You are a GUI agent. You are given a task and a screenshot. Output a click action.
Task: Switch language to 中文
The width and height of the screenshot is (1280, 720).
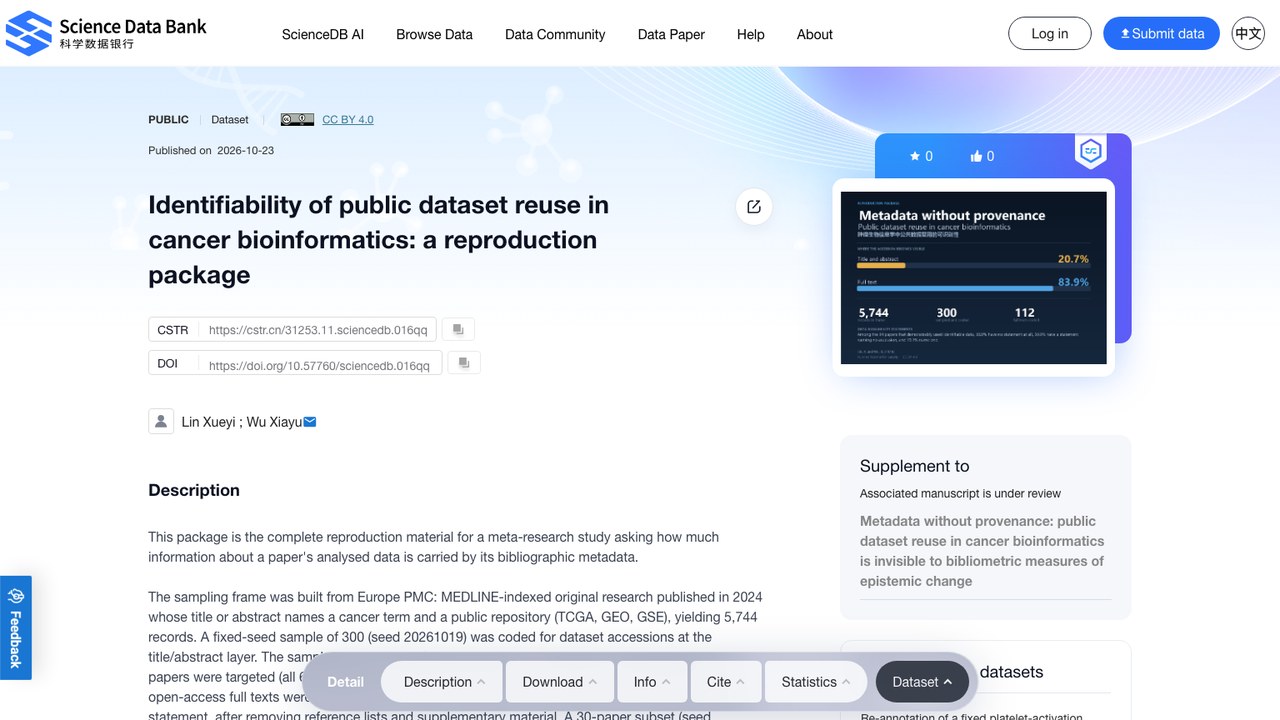pos(1248,33)
